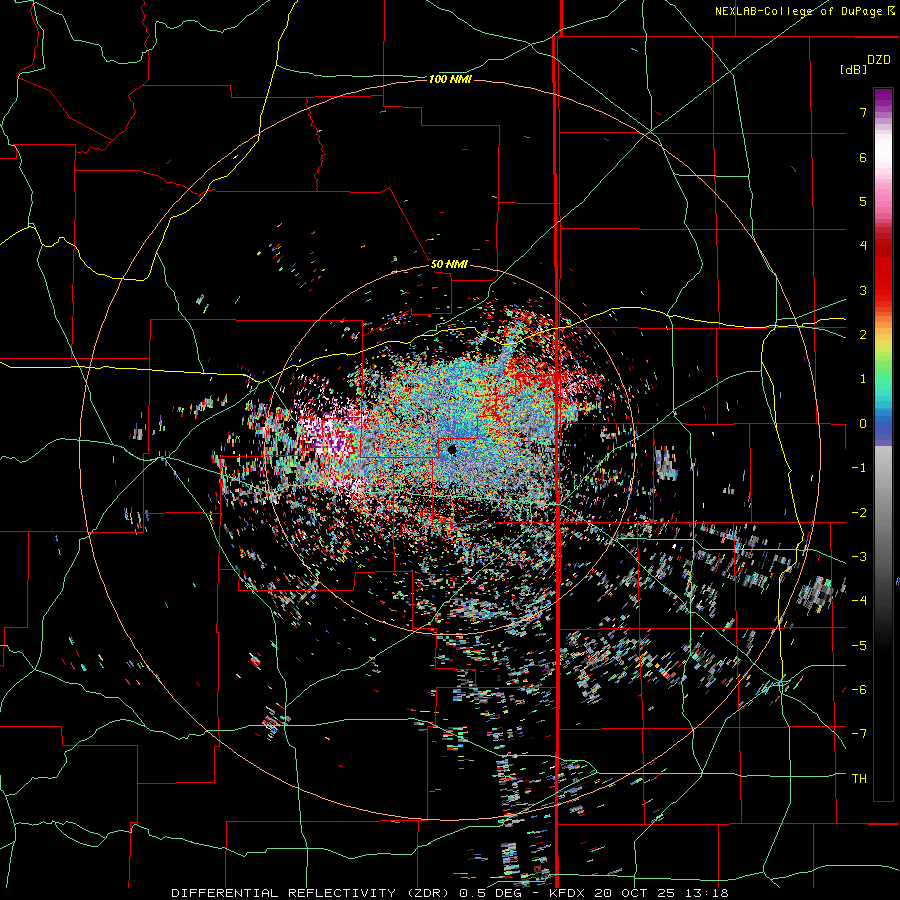This screenshot has width=900, height=900.
Task: Click the black radar site dot at center
Action: (452, 449)
